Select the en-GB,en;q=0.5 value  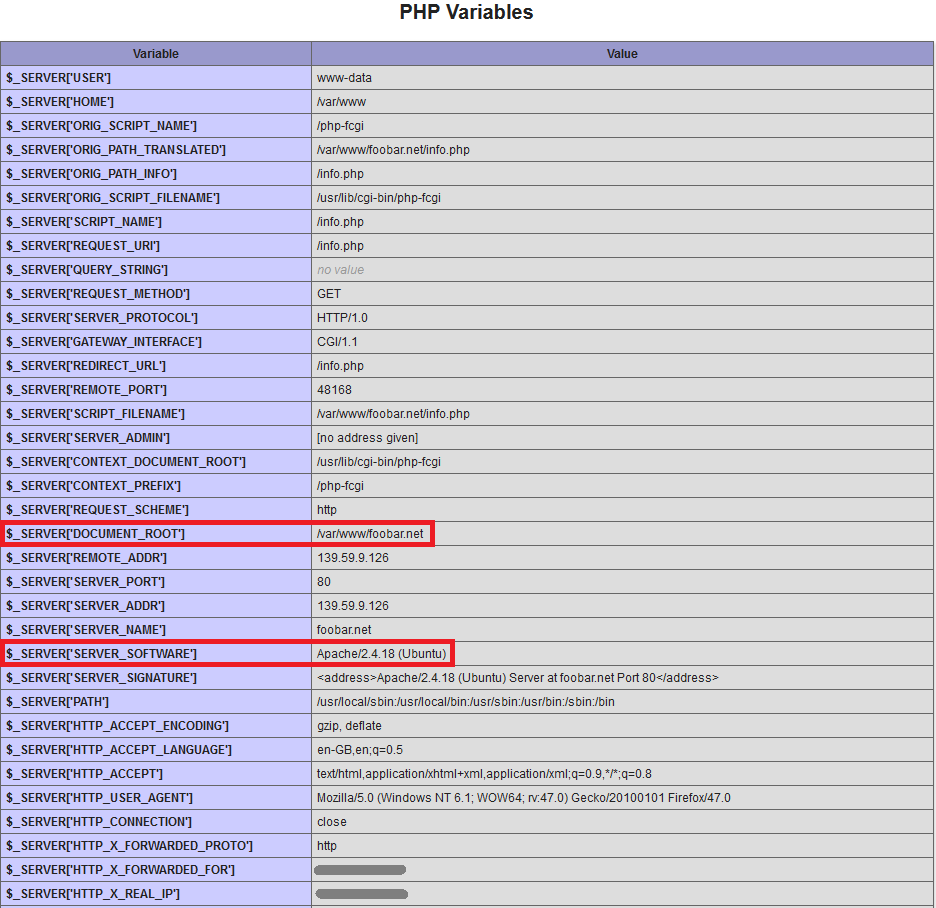tap(360, 750)
